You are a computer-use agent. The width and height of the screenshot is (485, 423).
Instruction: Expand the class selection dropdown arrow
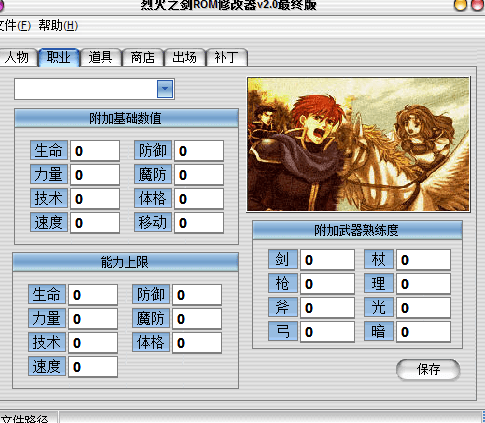pyautogui.click(x=165, y=89)
